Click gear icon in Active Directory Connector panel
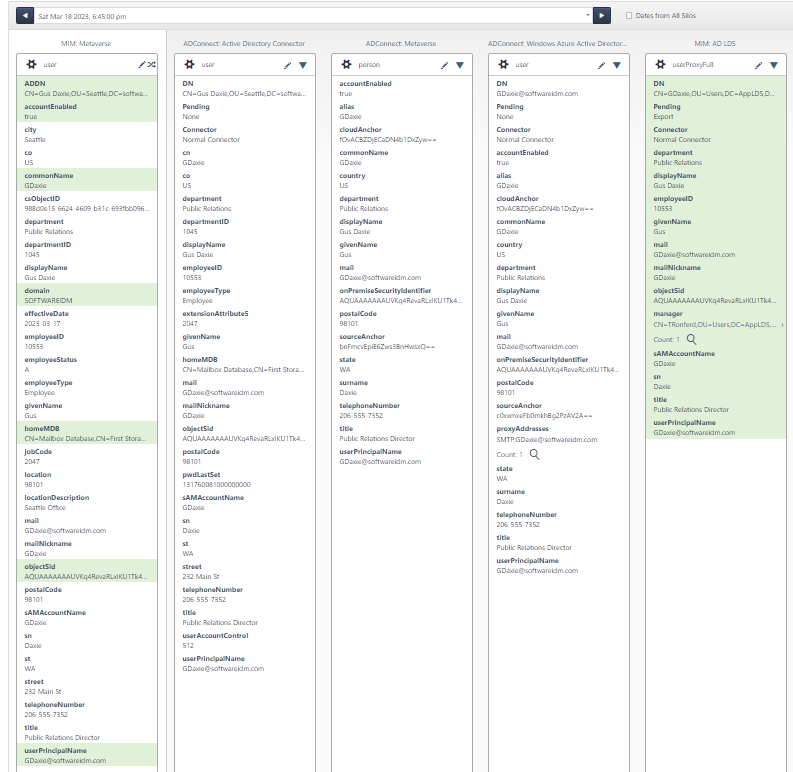 pyautogui.click(x=189, y=64)
